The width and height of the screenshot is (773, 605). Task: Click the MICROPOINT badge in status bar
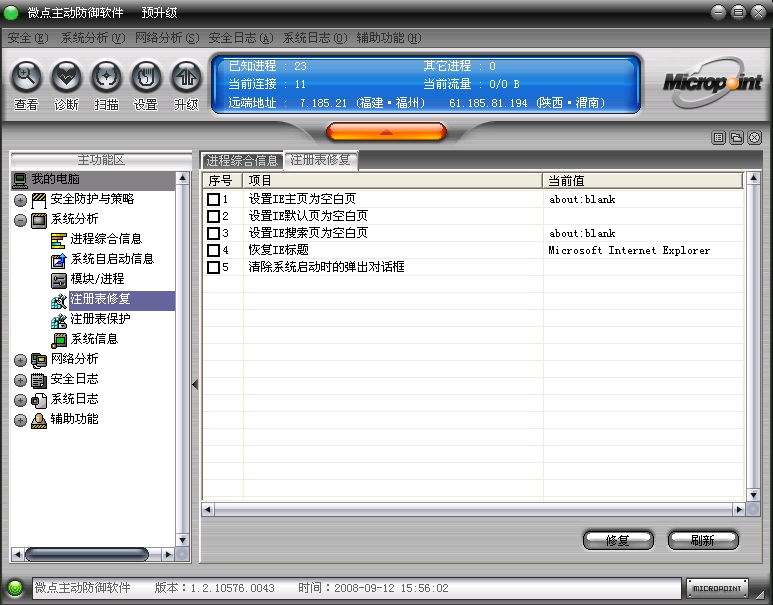coord(717,588)
